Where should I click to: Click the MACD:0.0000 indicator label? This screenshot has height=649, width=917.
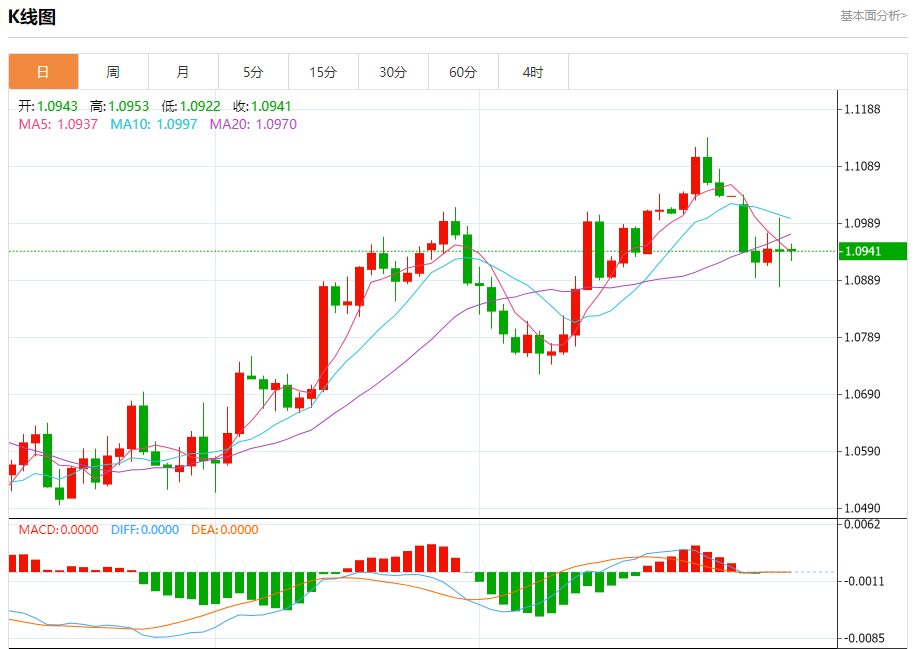(x=58, y=530)
